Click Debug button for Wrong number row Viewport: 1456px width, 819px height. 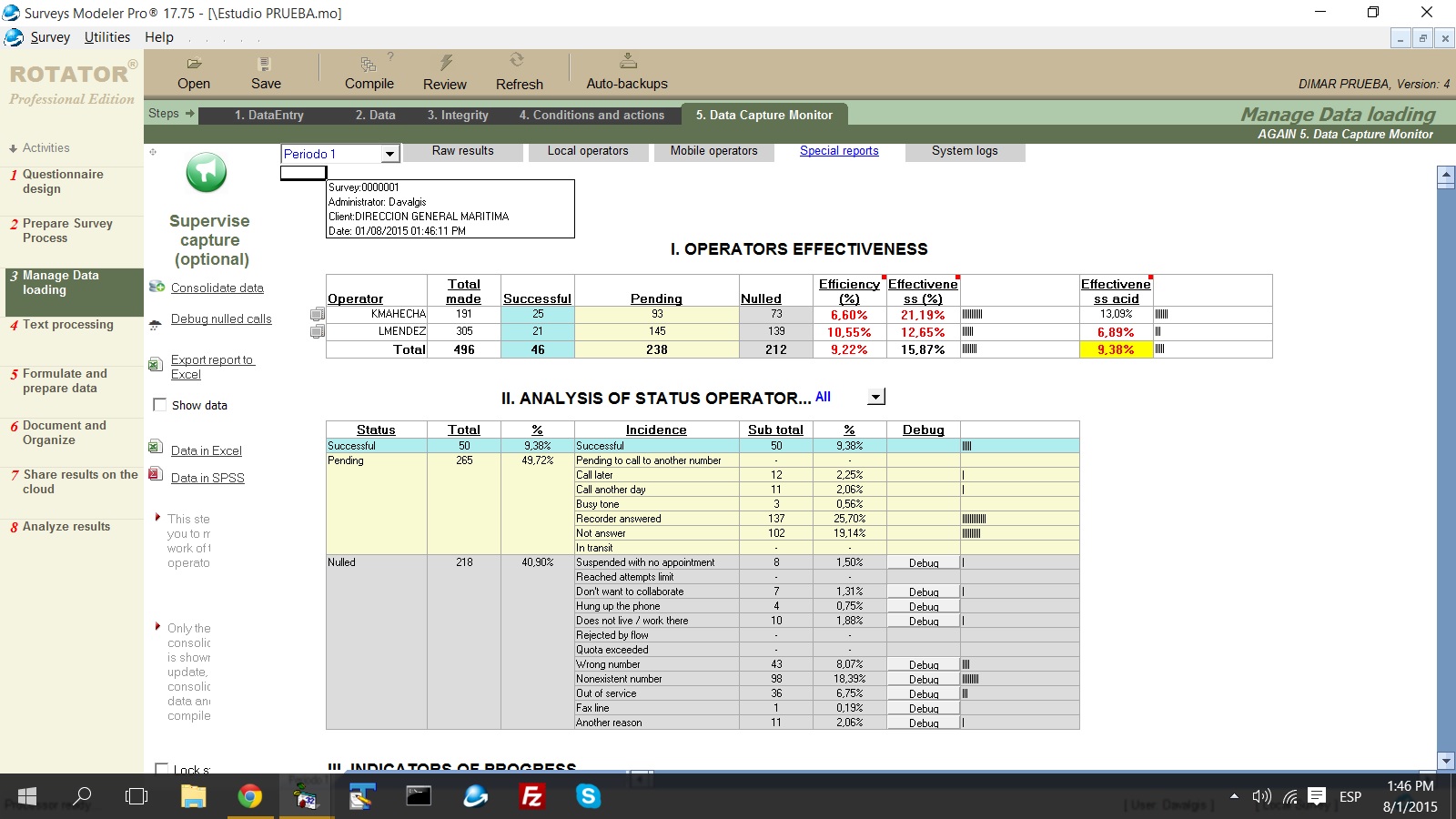click(x=923, y=665)
